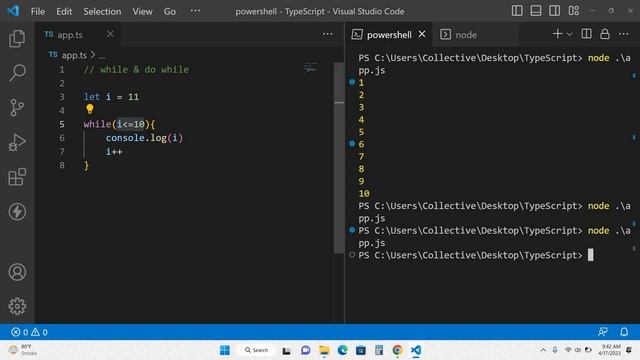Viewport: 640px width, 360px height.
Task: Split the terminal editor
Action: pos(587,34)
